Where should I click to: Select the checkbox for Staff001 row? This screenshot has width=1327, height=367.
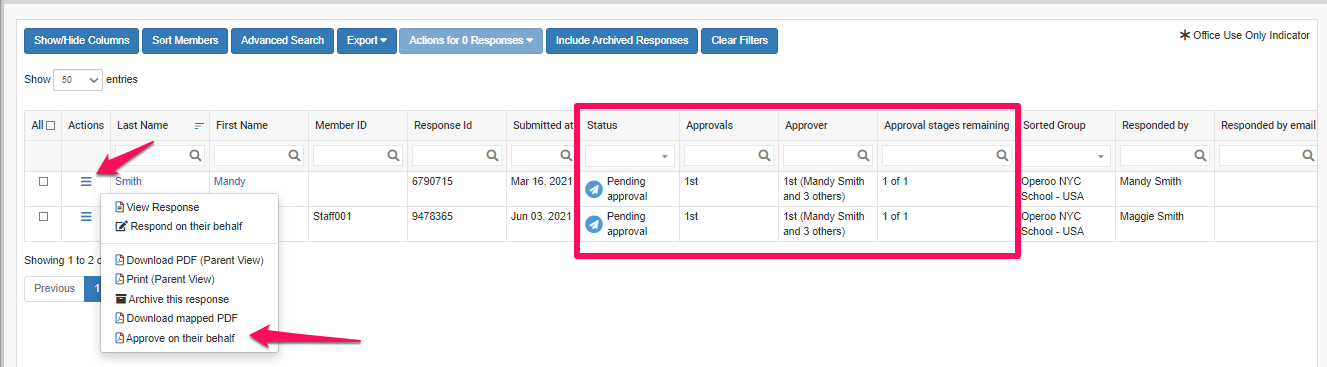[43, 216]
